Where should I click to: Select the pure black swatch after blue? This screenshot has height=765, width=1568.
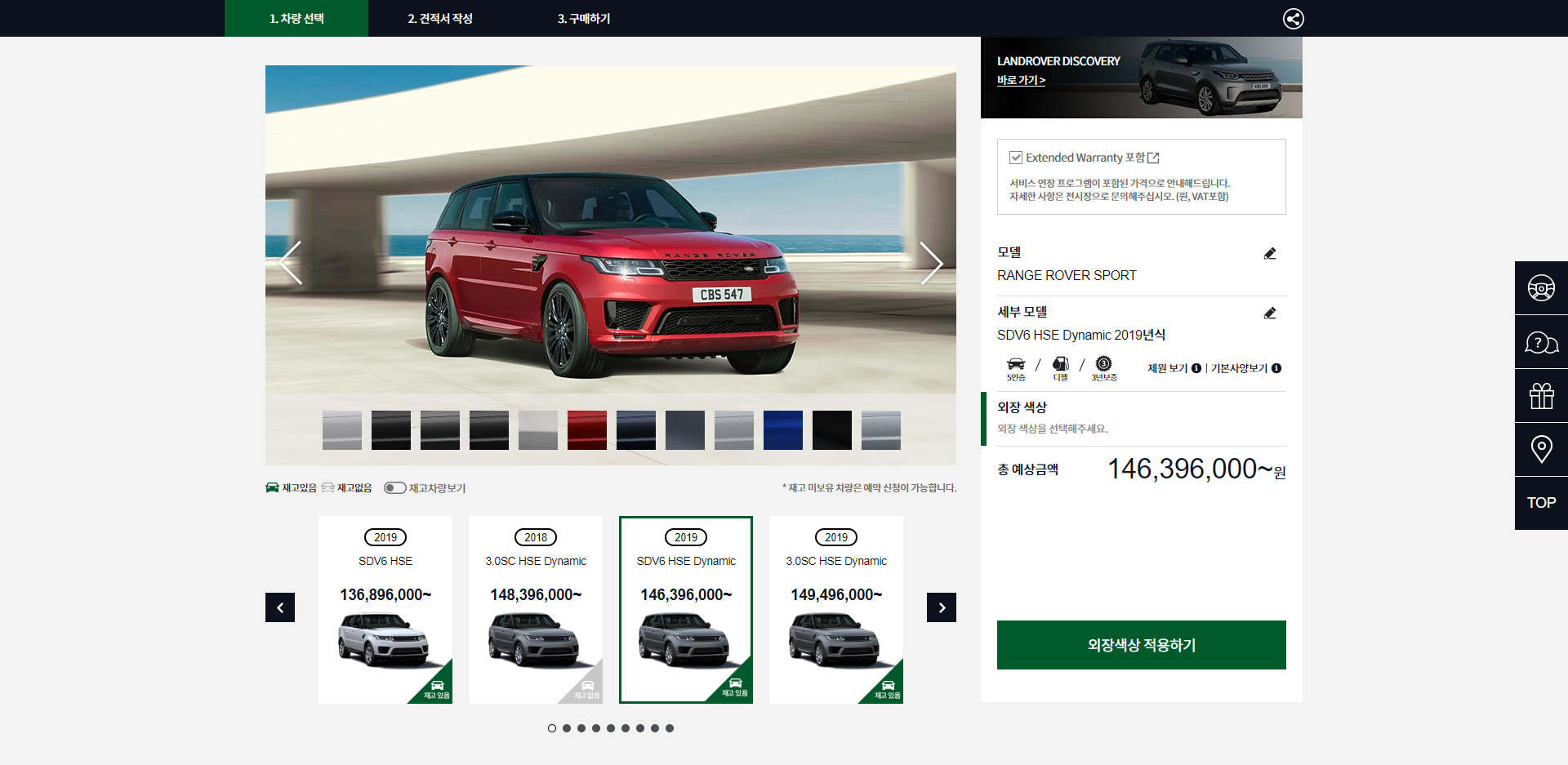pyautogui.click(x=832, y=430)
